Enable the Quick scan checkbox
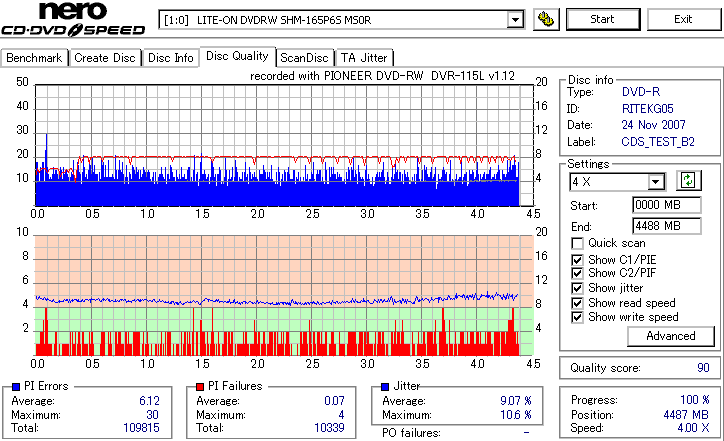This screenshot has width=724, height=441. (577, 243)
